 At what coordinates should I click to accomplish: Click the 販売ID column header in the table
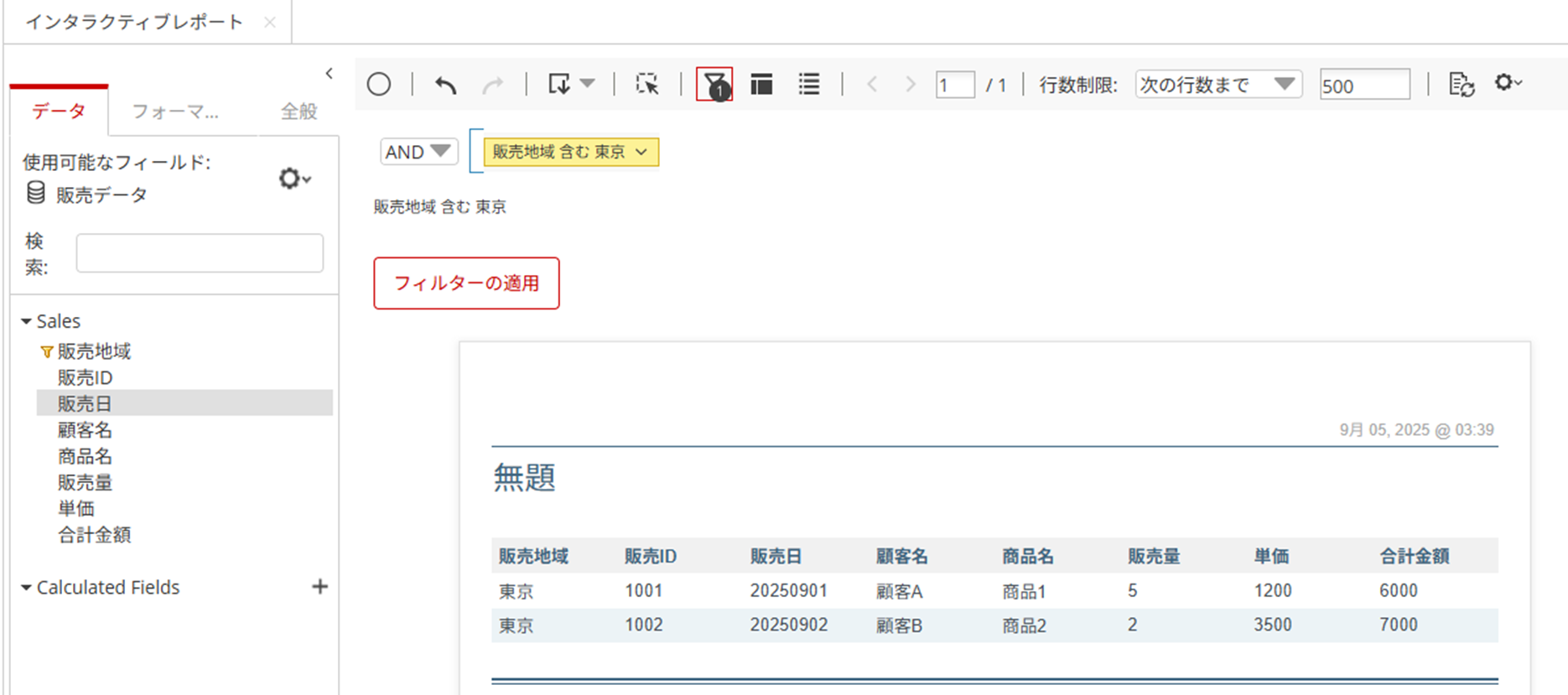coord(651,556)
